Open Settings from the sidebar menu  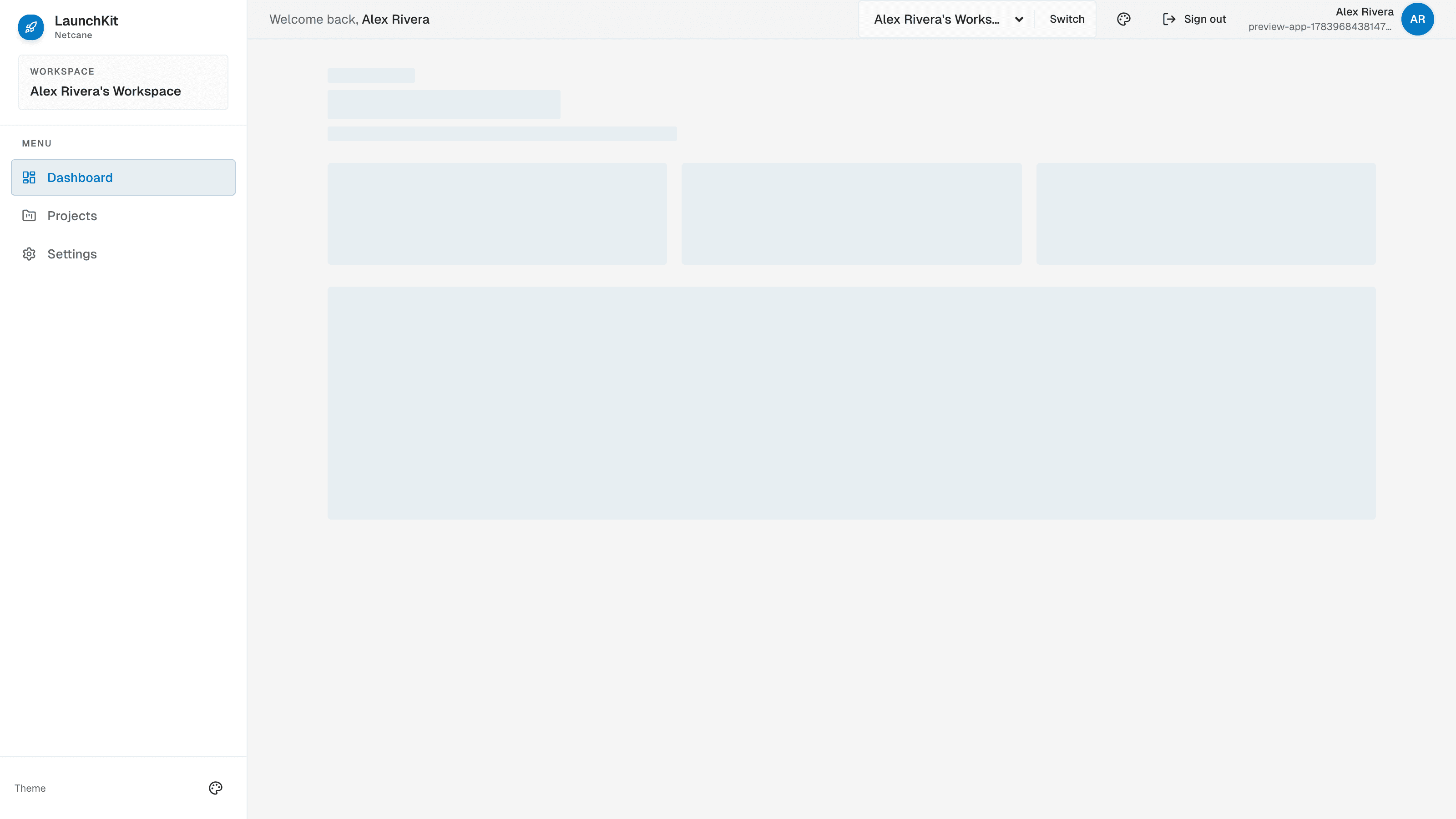pyautogui.click(x=123, y=254)
